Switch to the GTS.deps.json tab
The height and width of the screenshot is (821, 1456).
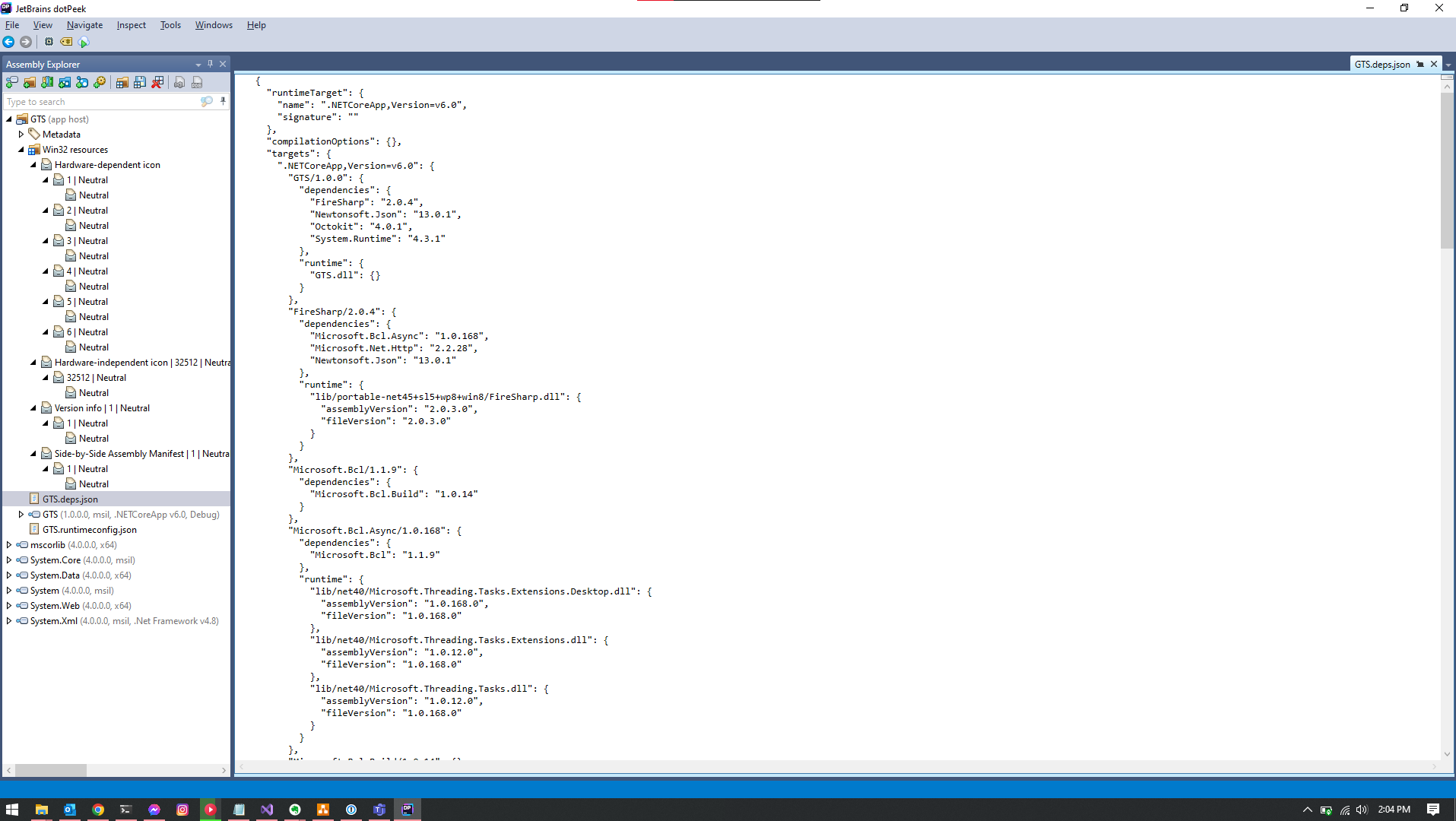[1381, 65]
